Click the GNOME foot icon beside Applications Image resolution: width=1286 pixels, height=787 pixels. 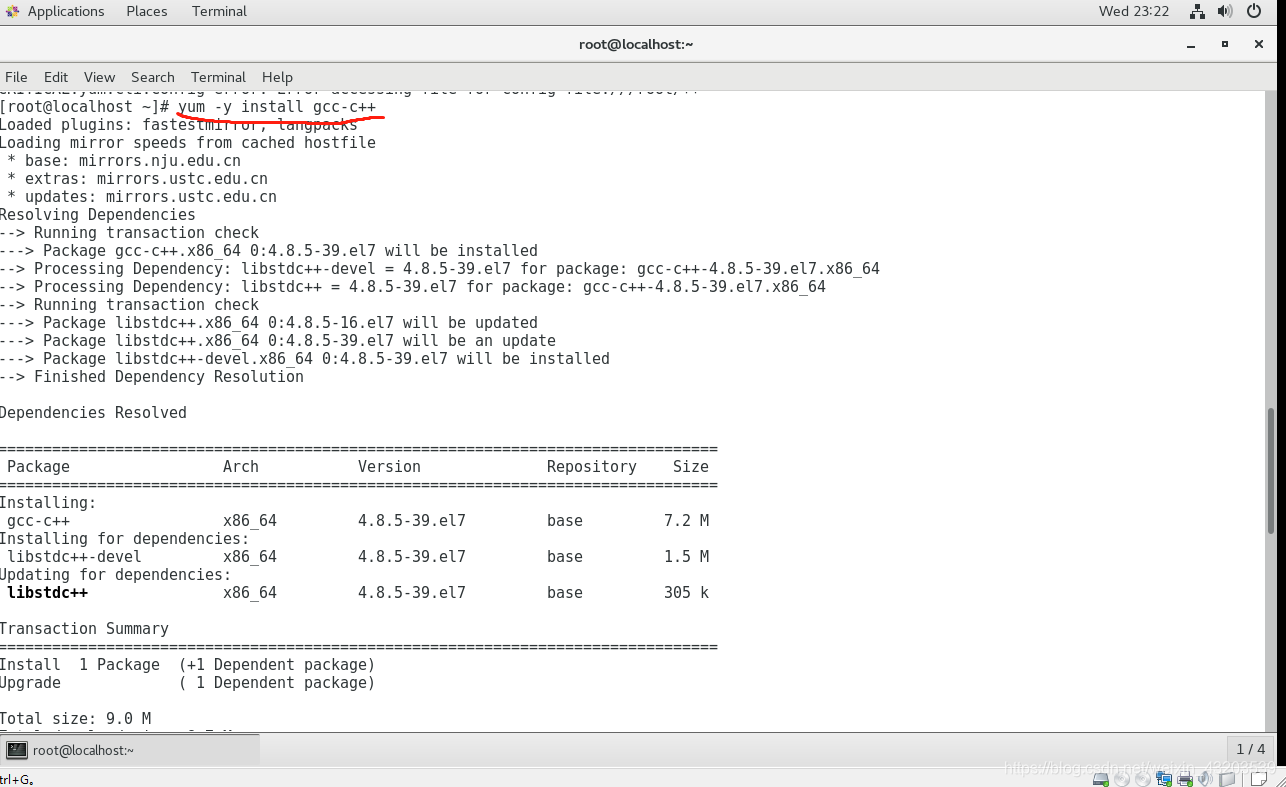pyautogui.click(x=12, y=11)
